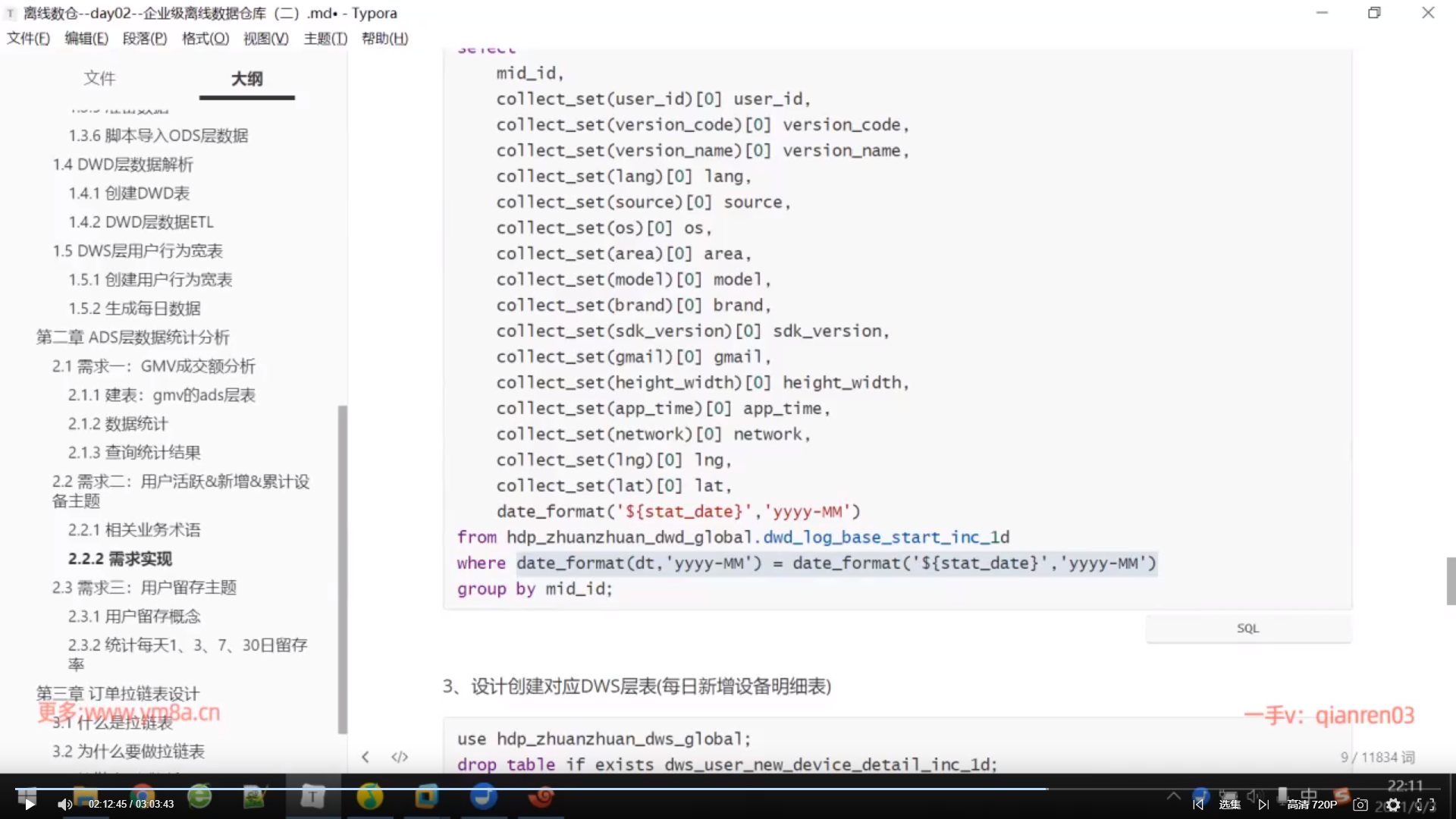Select outline item 2.3.1 用户留存概念
Viewport: 1456px width, 819px height.
click(x=134, y=617)
